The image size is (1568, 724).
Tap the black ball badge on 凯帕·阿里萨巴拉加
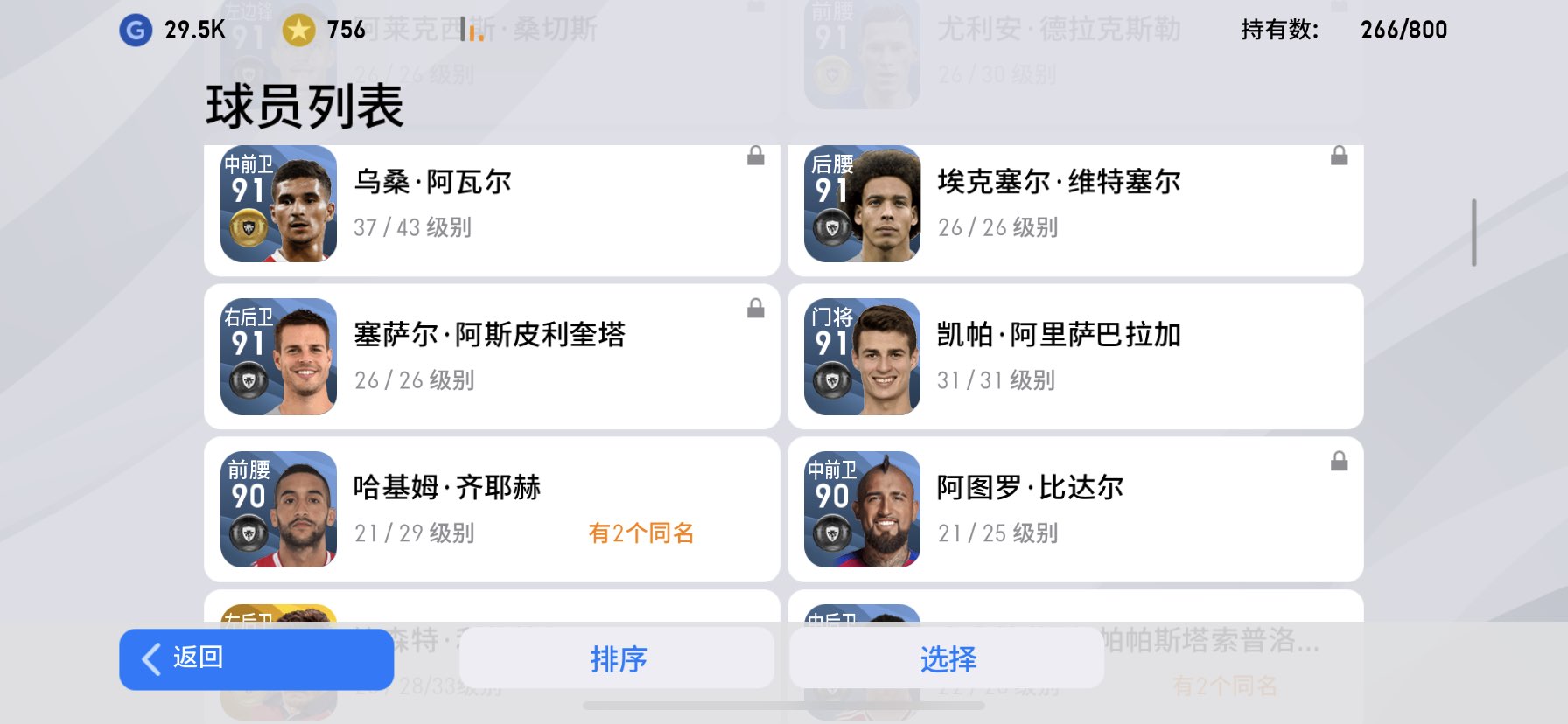pyautogui.click(x=832, y=381)
